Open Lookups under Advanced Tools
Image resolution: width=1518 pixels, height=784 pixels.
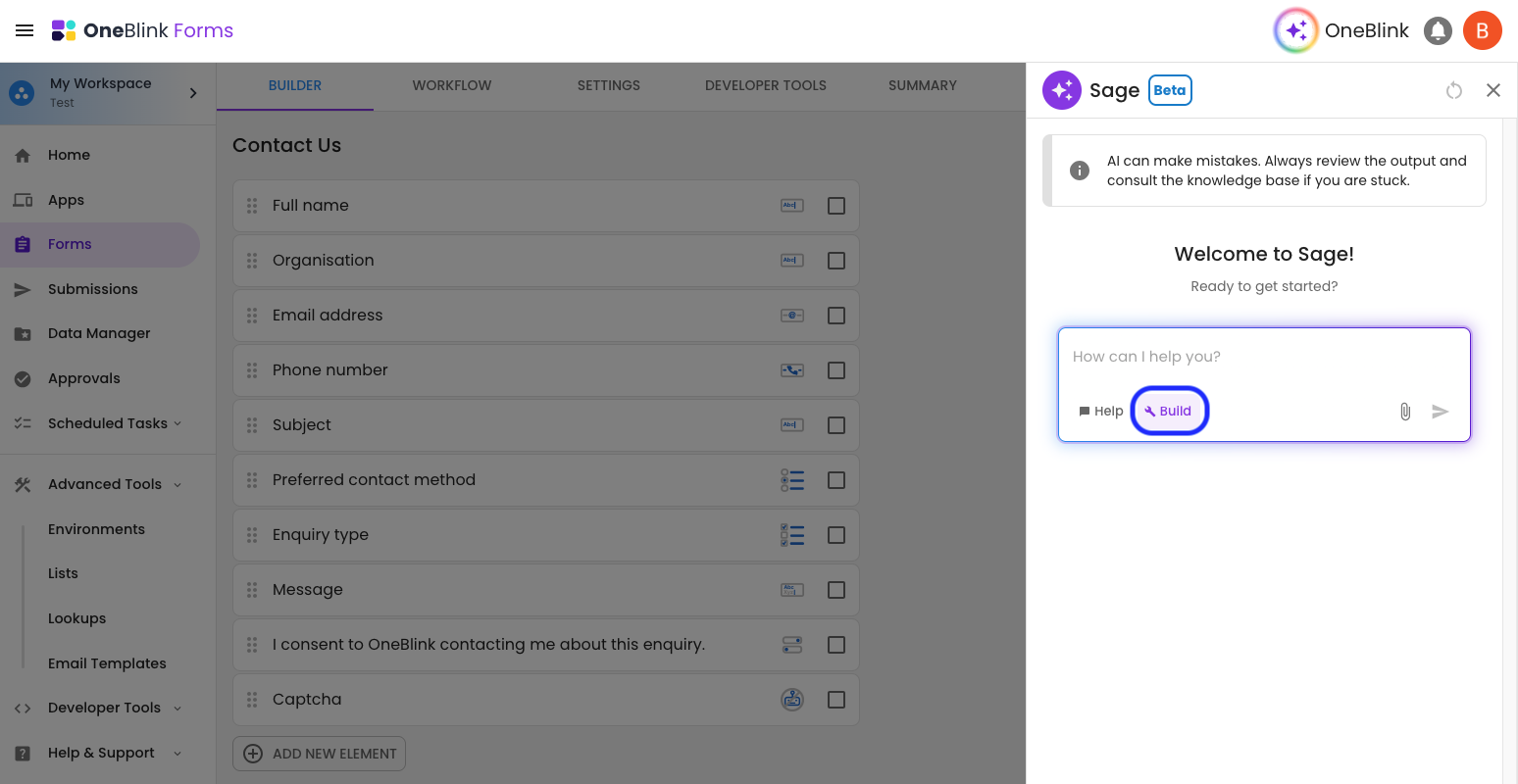[76, 618]
